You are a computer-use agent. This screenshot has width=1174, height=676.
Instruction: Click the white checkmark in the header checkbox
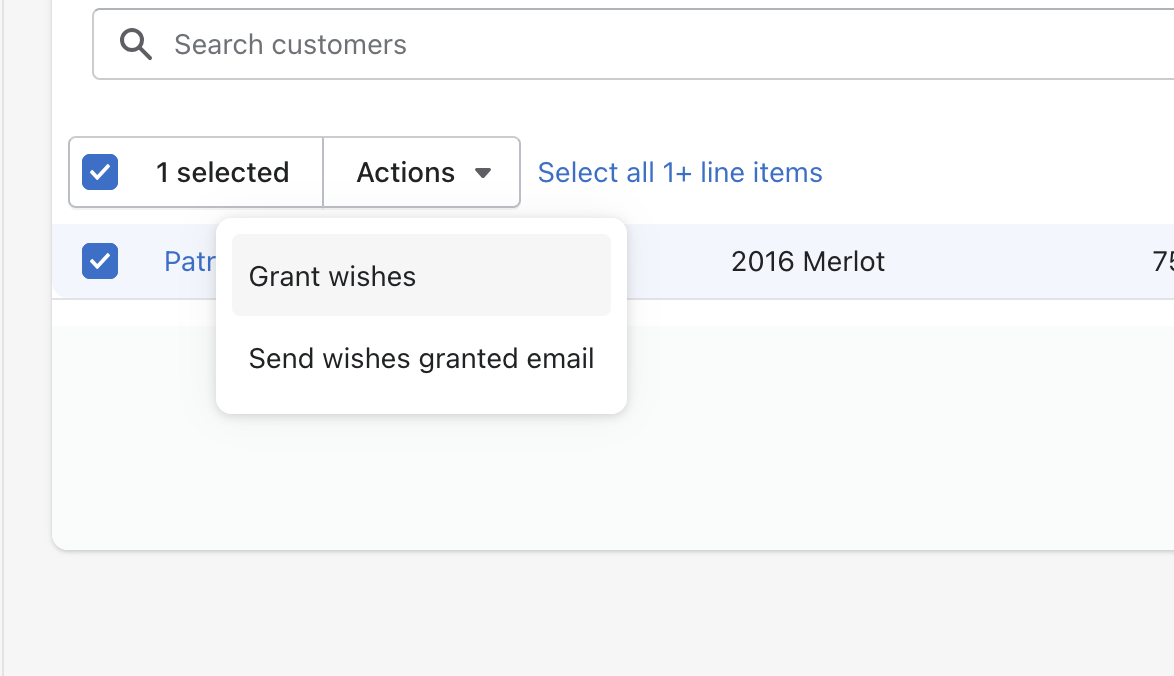(100, 172)
